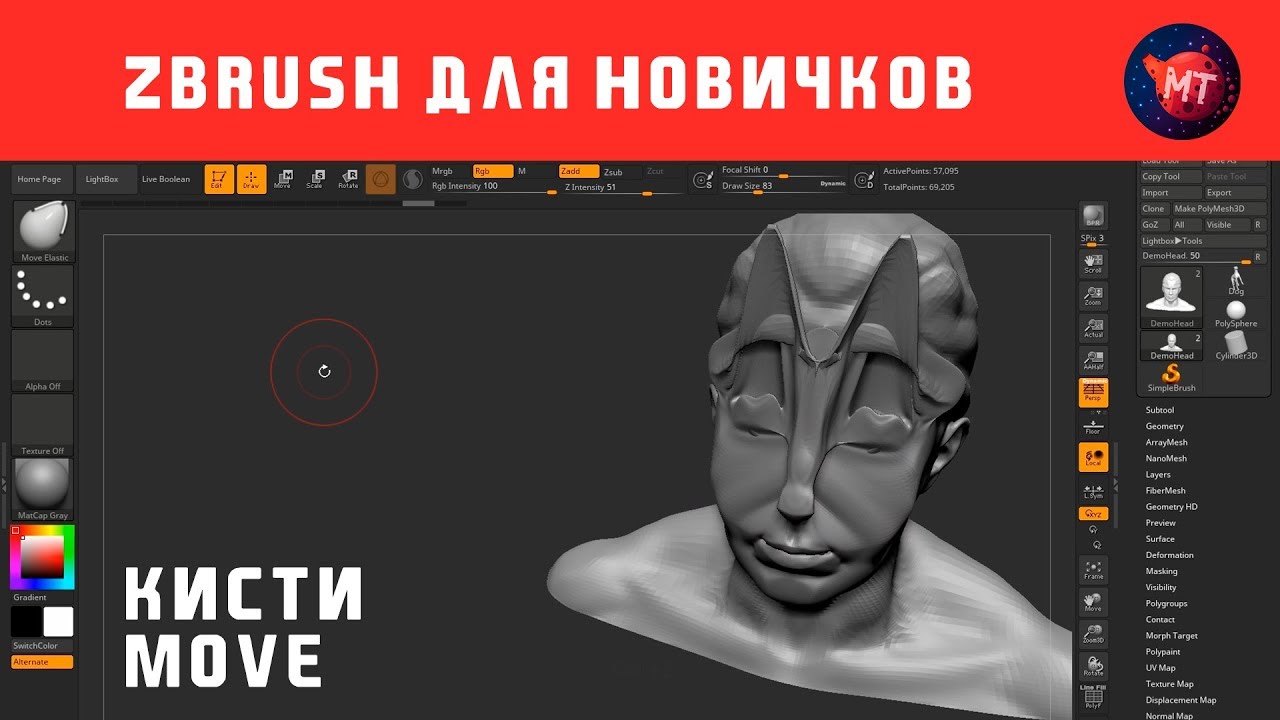The width and height of the screenshot is (1280, 720).
Task: Adjust the Draw Size slider
Action: (783, 186)
